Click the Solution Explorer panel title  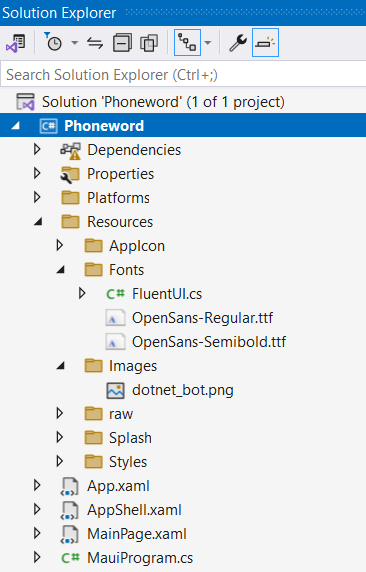coord(59,13)
